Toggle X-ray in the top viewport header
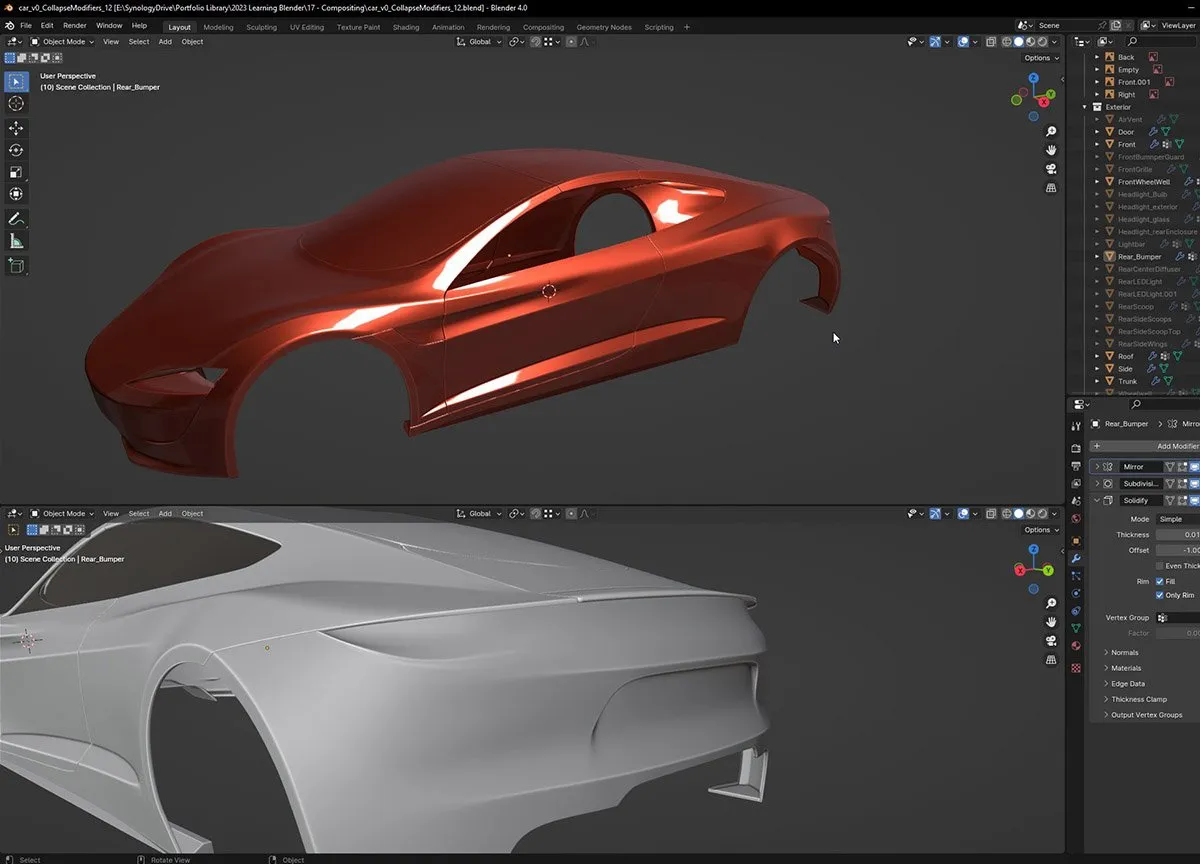The height and width of the screenshot is (864, 1200). click(x=991, y=42)
